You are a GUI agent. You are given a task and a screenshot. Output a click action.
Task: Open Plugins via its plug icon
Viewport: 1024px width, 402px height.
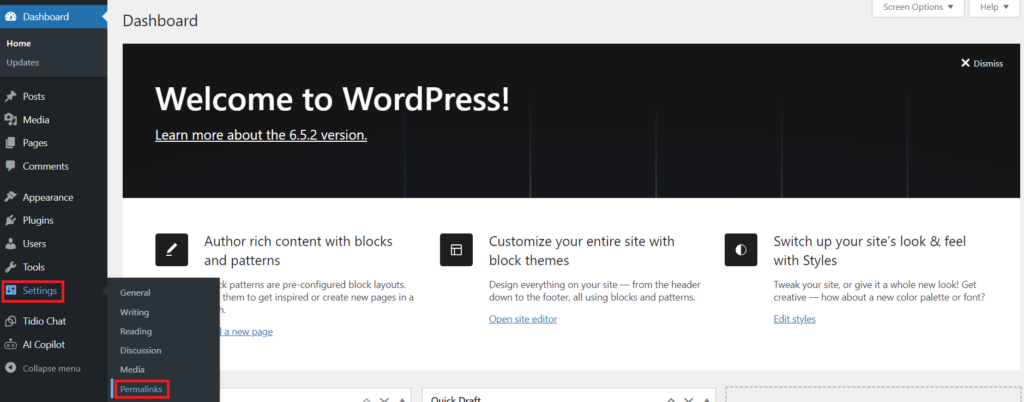coord(10,221)
